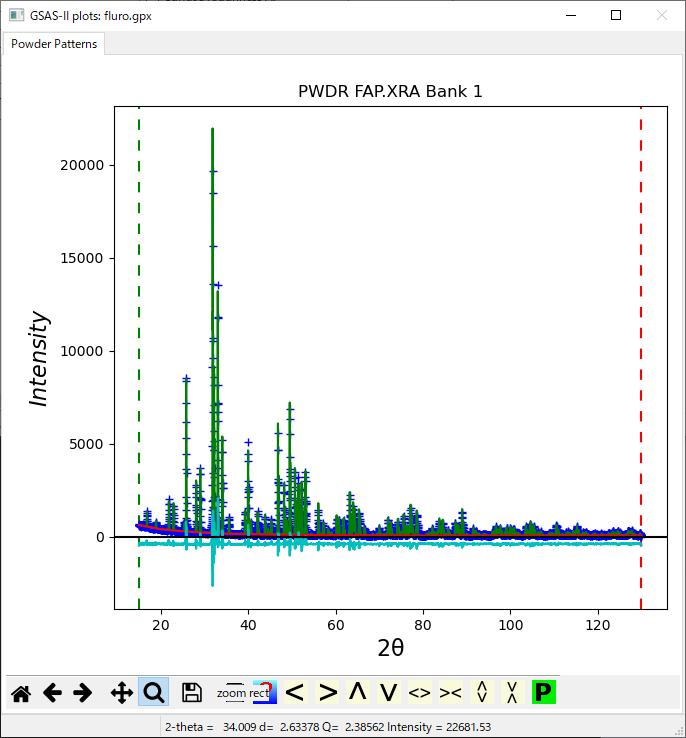Toggle the Pan four-arrow tool
Image resolution: width=686 pixels, height=738 pixels.
[x=122, y=692]
